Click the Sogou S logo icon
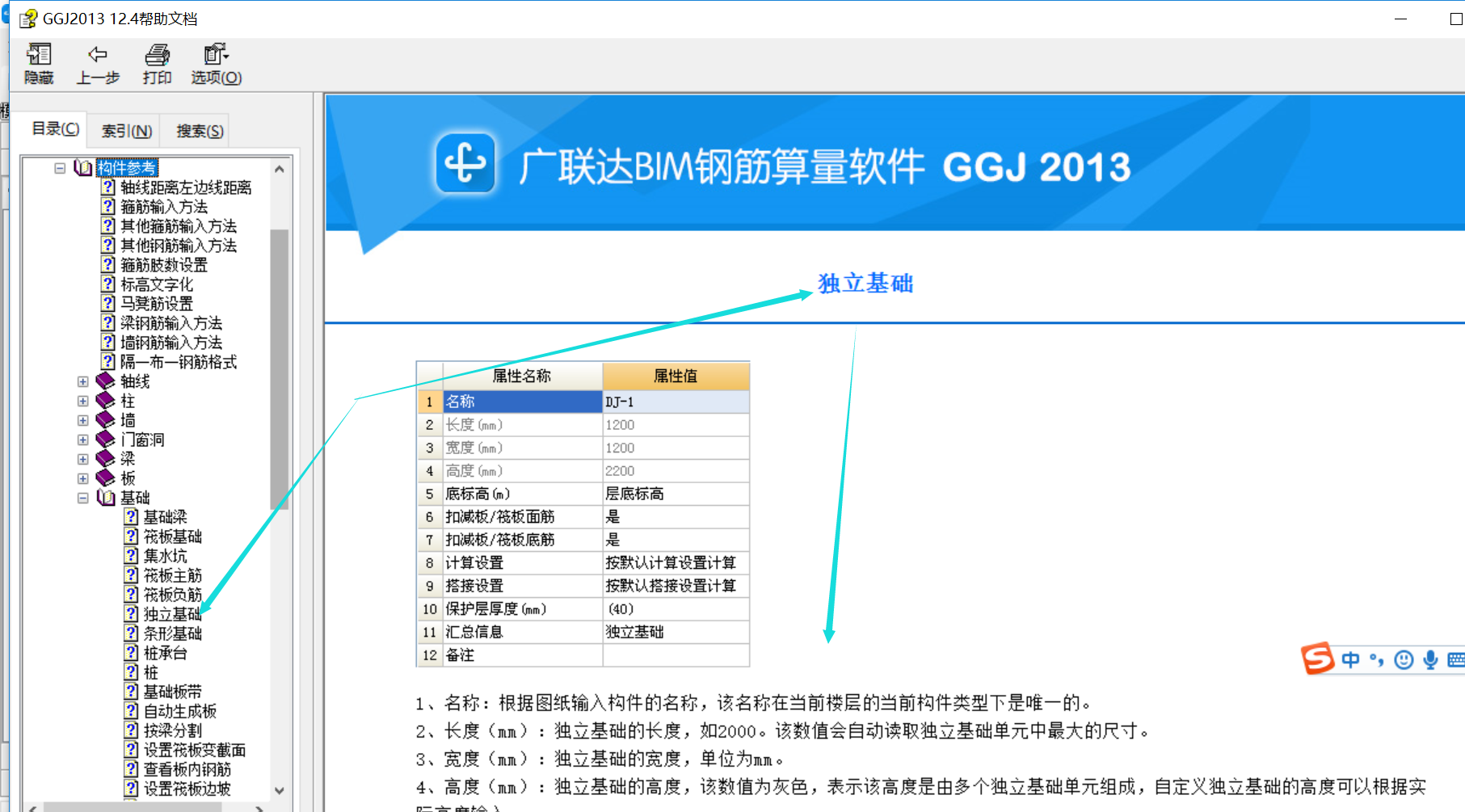Image resolution: width=1465 pixels, height=812 pixels. (1317, 658)
